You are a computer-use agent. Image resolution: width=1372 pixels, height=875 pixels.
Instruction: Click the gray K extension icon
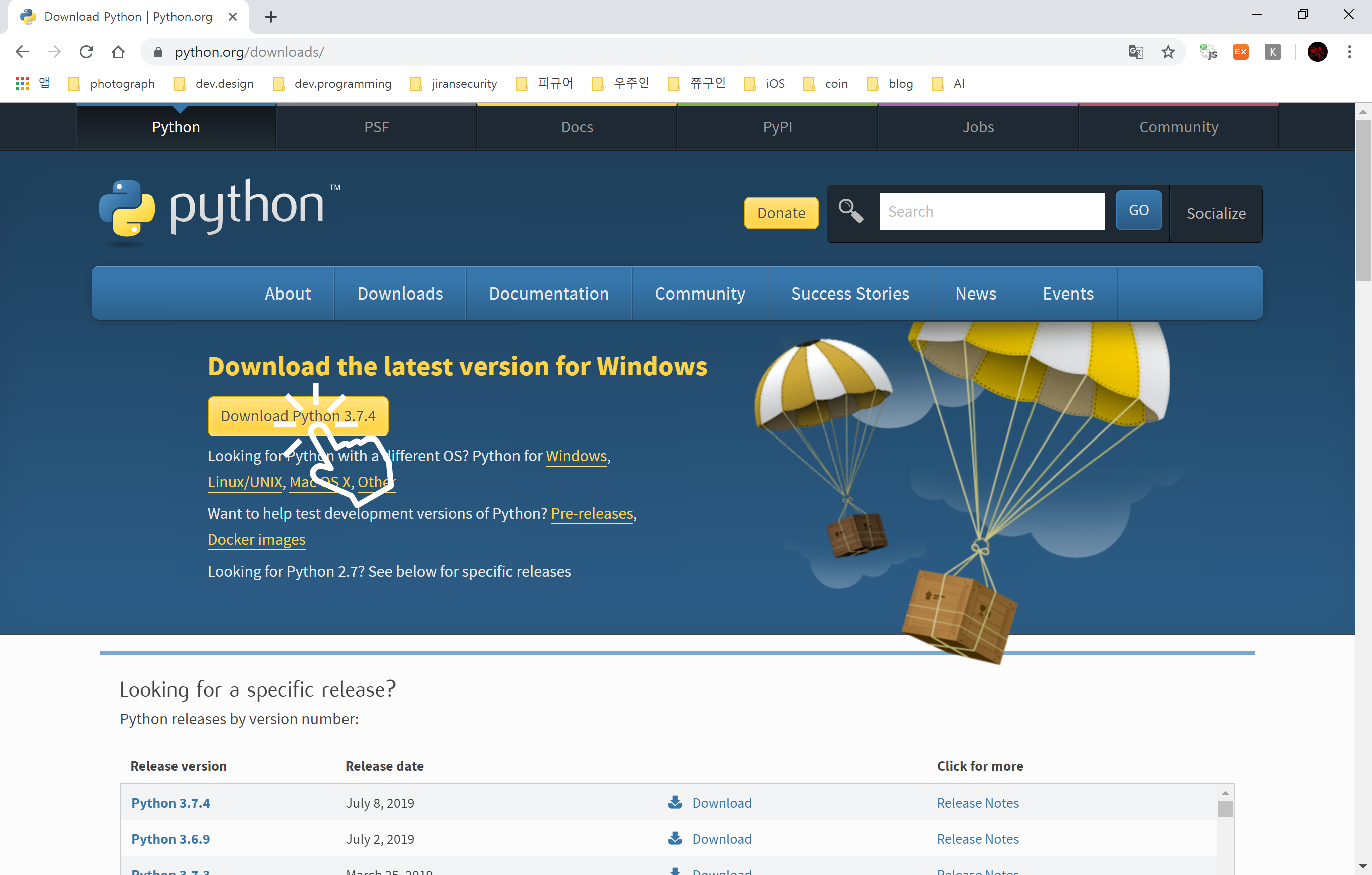[x=1272, y=52]
